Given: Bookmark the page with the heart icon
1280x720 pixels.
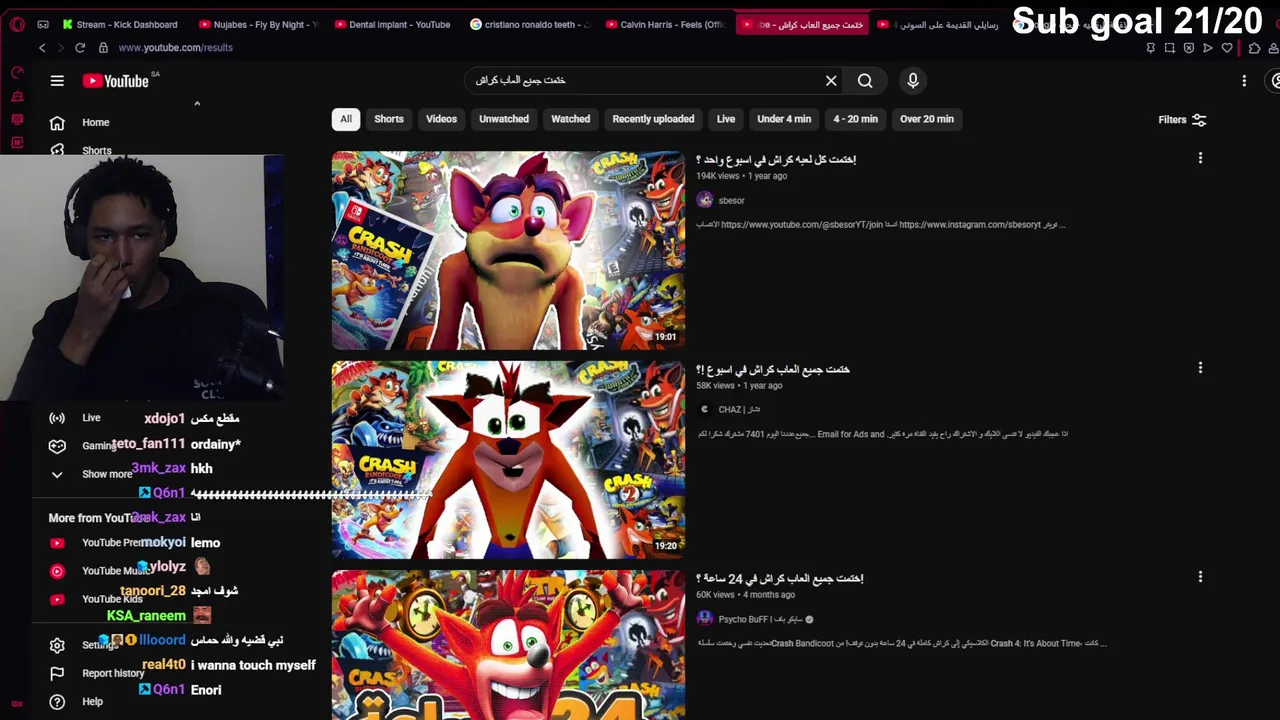Looking at the screenshot, I should (1227, 48).
